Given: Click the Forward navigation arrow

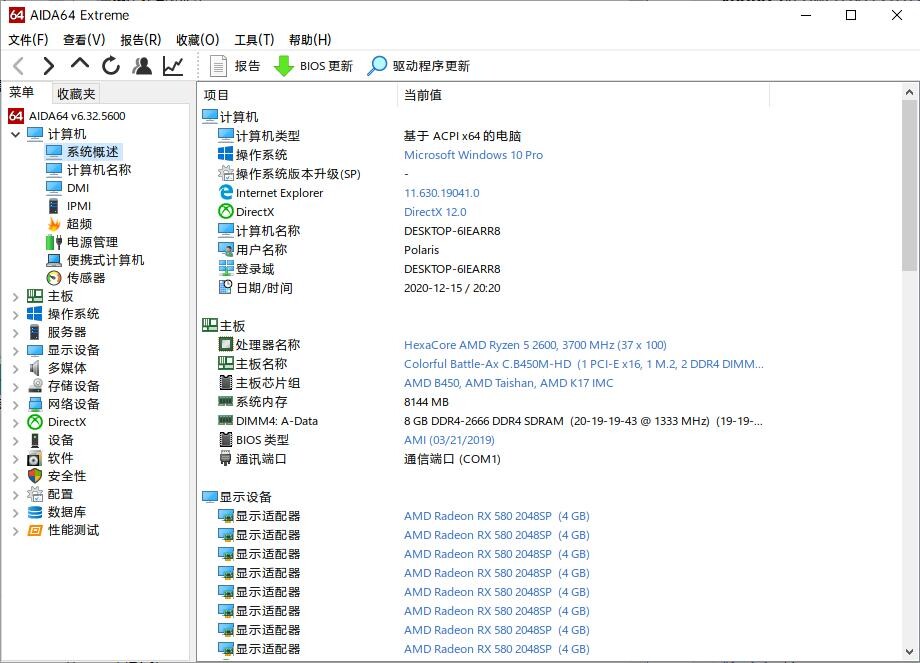Looking at the screenshot, I should click(x=48, y=66).
